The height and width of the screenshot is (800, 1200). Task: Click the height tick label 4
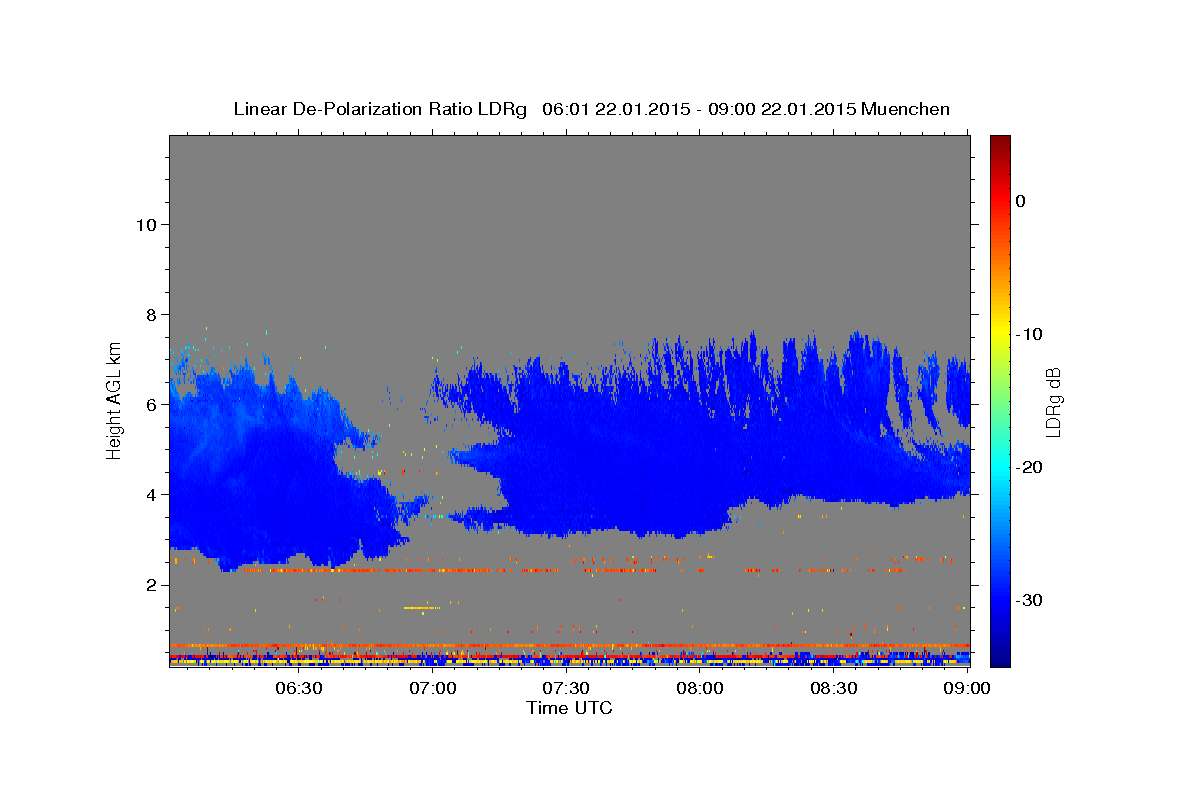point(151,494)
